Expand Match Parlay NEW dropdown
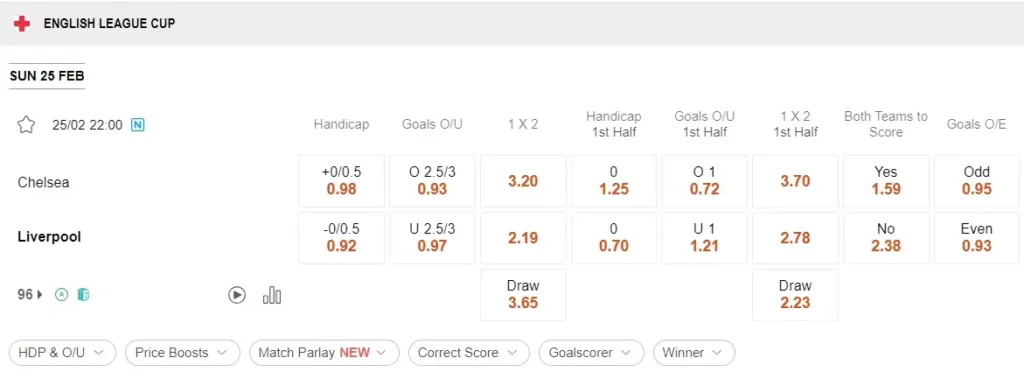The width and height of the screenshot is (1024, 379). (x=324, y=353)
